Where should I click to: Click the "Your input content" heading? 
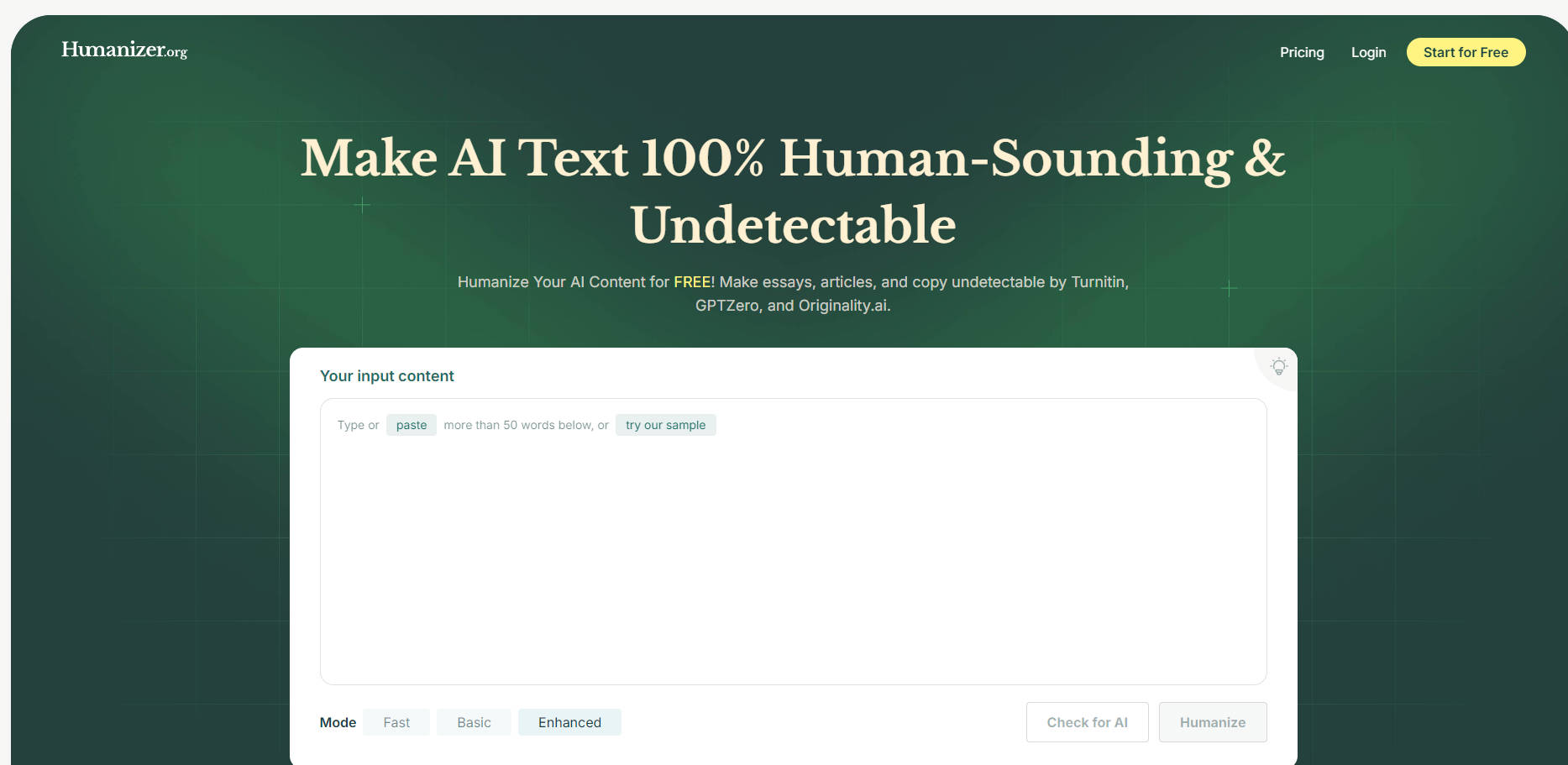[387, 376]
